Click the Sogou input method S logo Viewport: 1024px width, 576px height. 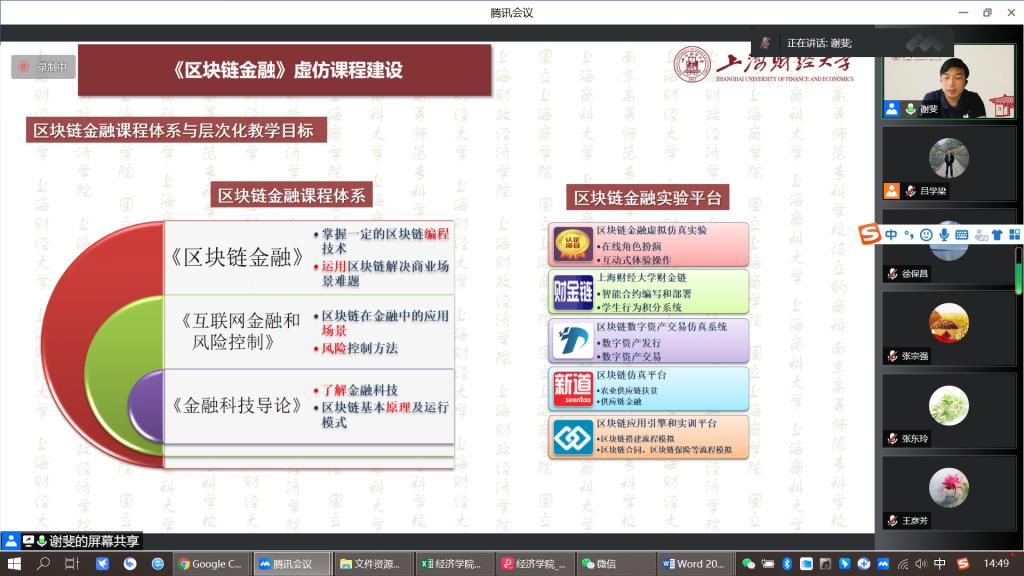tap(869, 234)
